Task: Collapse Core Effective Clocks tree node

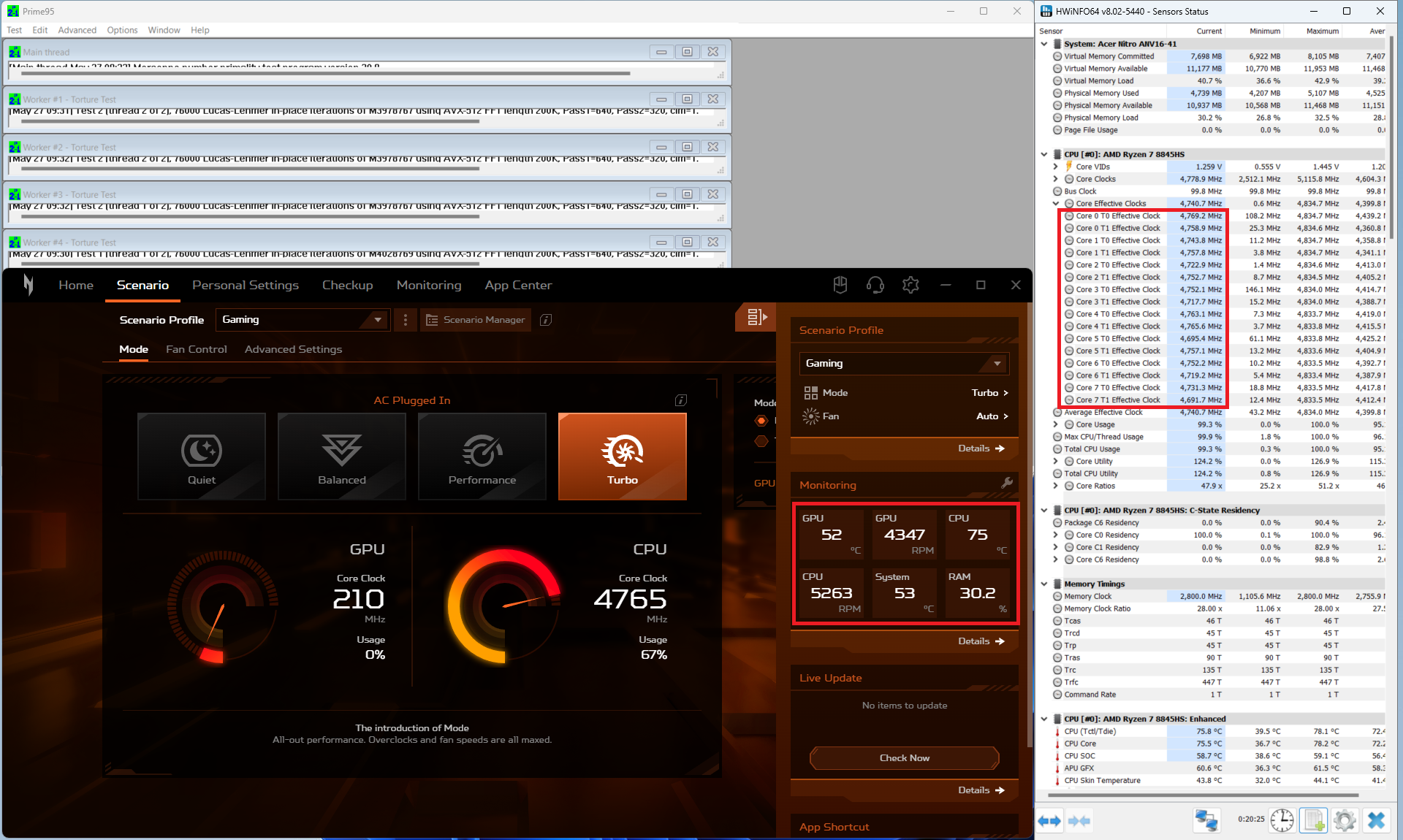Action: coord(1056,204)
